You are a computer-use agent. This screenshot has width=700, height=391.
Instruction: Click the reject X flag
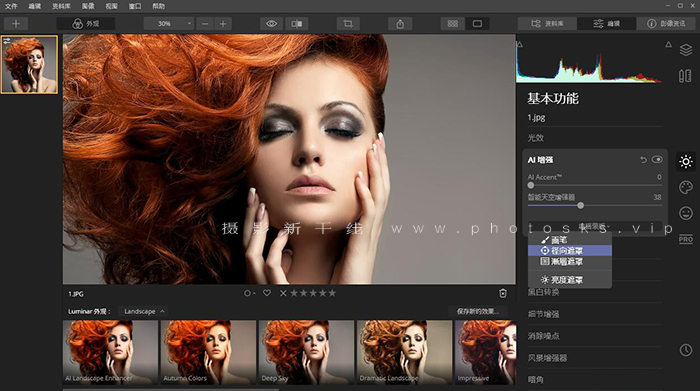283,293
